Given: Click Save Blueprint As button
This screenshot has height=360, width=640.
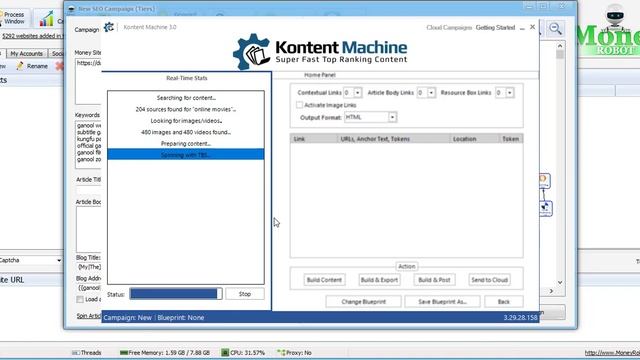Looking at the screenshot, I should click(x=442, y=302).
